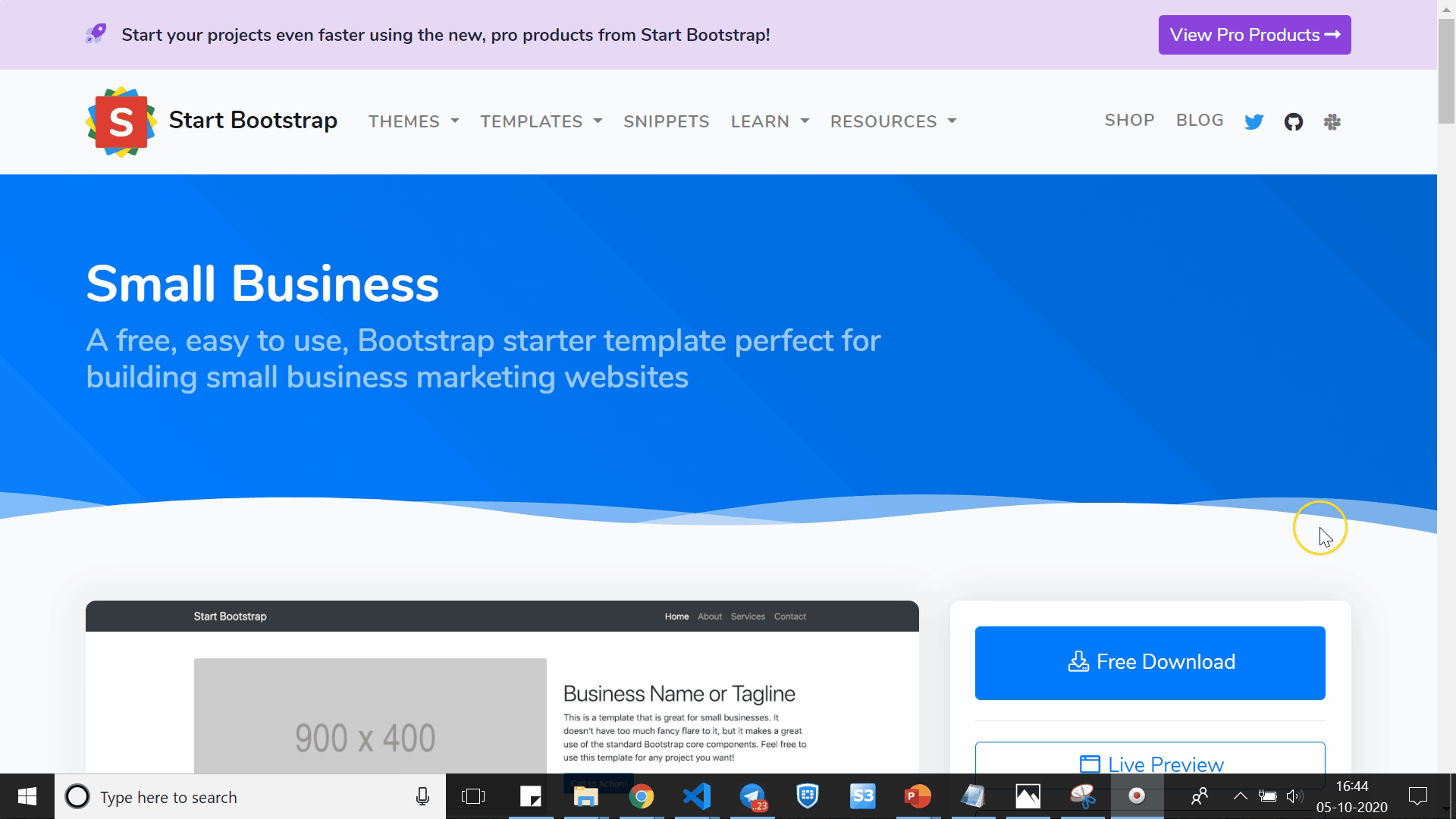Expand the THEMES dropdown menu

(414, 121)
